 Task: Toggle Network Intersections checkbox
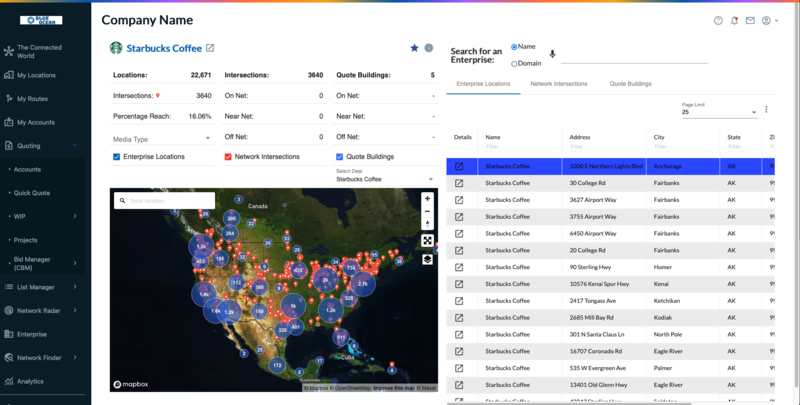[228, 157]
